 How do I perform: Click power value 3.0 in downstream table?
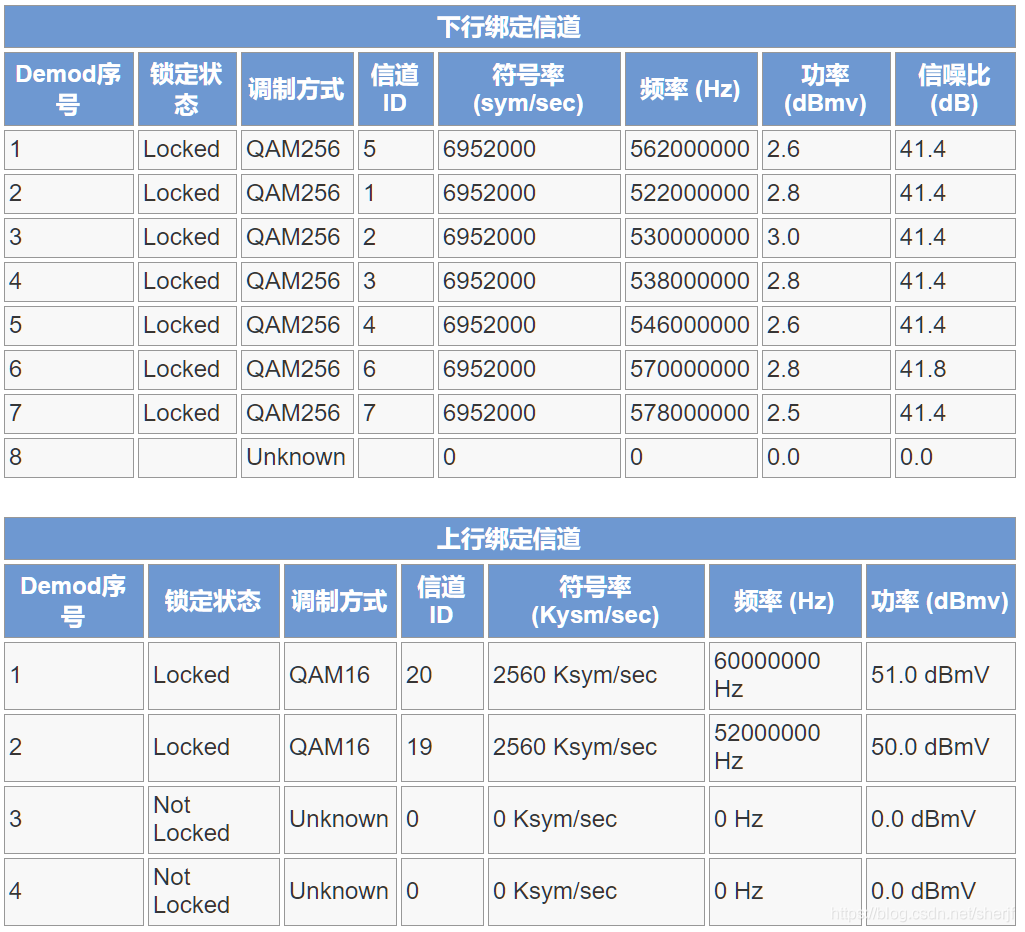783,237
